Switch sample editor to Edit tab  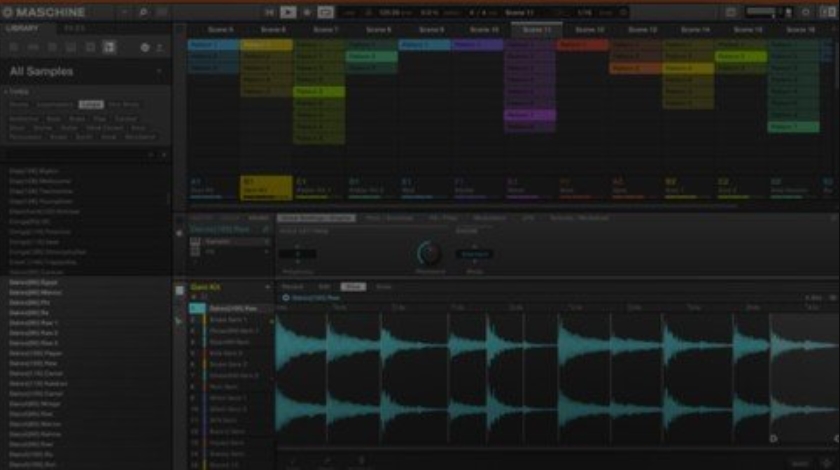[x=324, y=287]
